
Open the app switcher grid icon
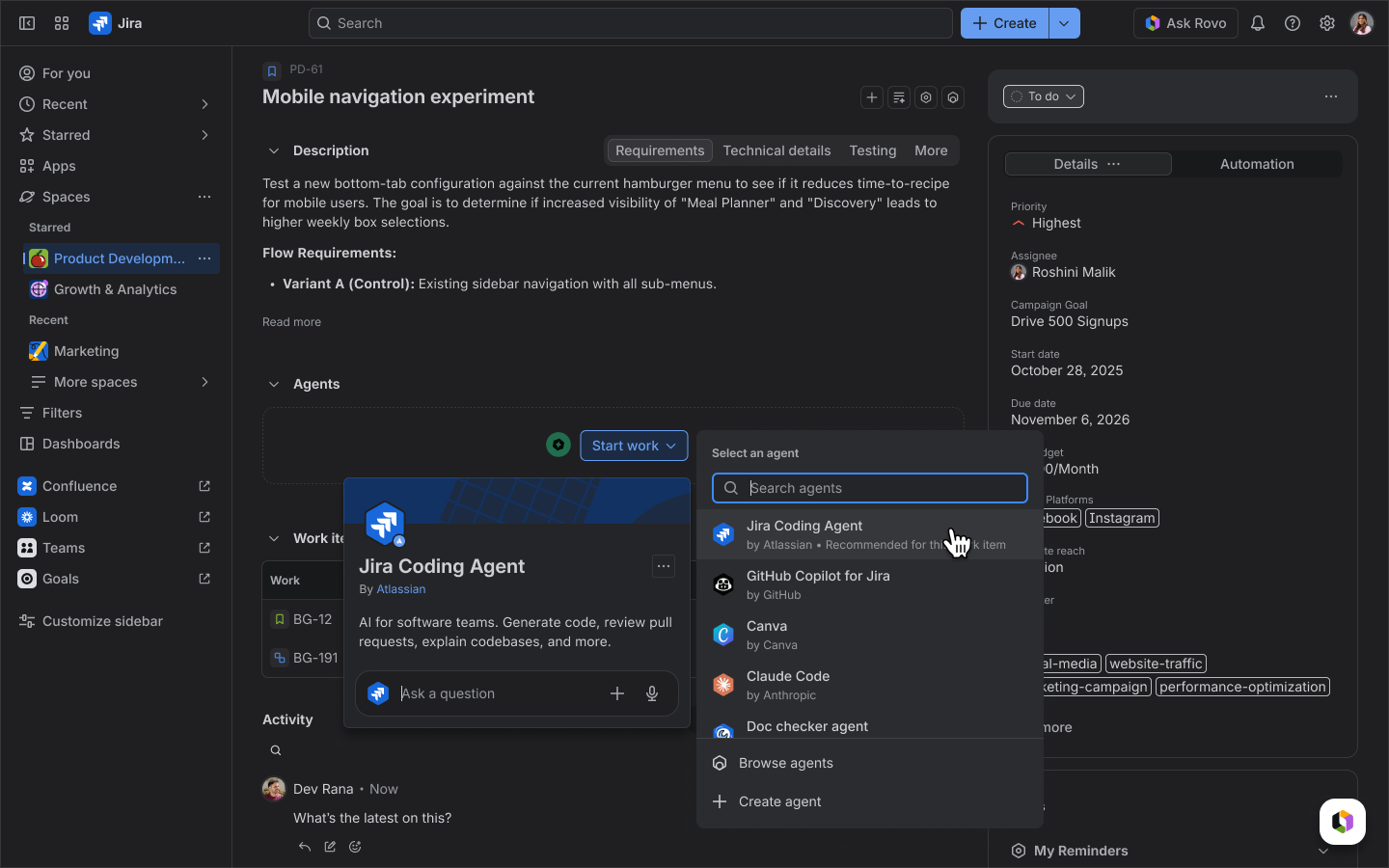click(x=62, y=23)
